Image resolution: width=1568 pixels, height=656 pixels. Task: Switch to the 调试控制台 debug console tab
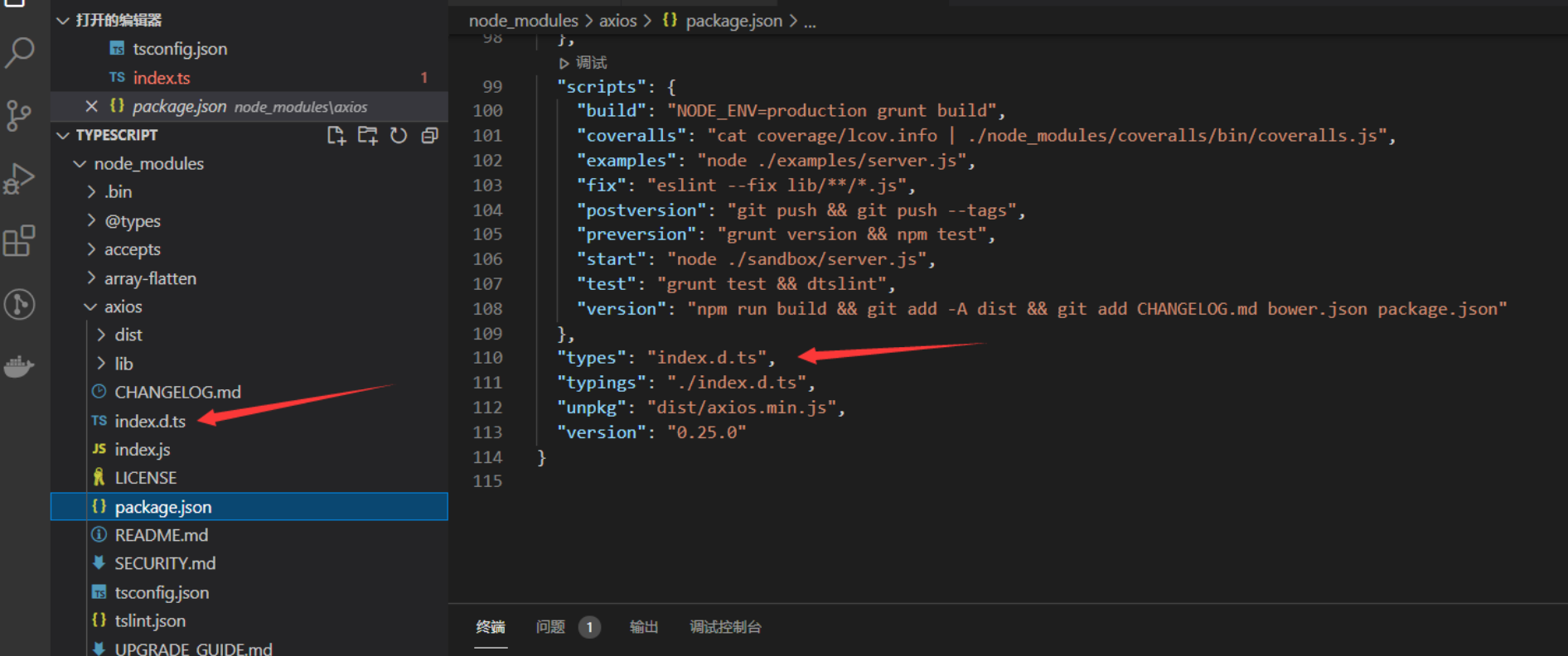726,627
